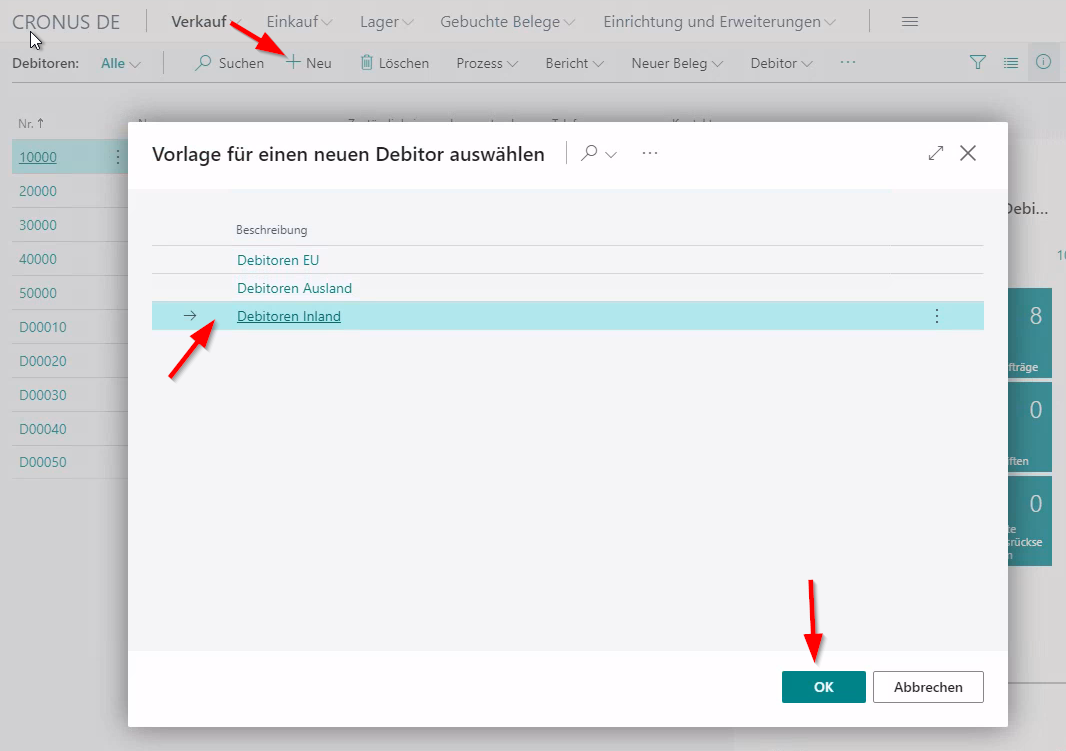1066x751 pixels.
Task: Open the Lager menu
Action: pyautogui.click(x=387, y=22)
